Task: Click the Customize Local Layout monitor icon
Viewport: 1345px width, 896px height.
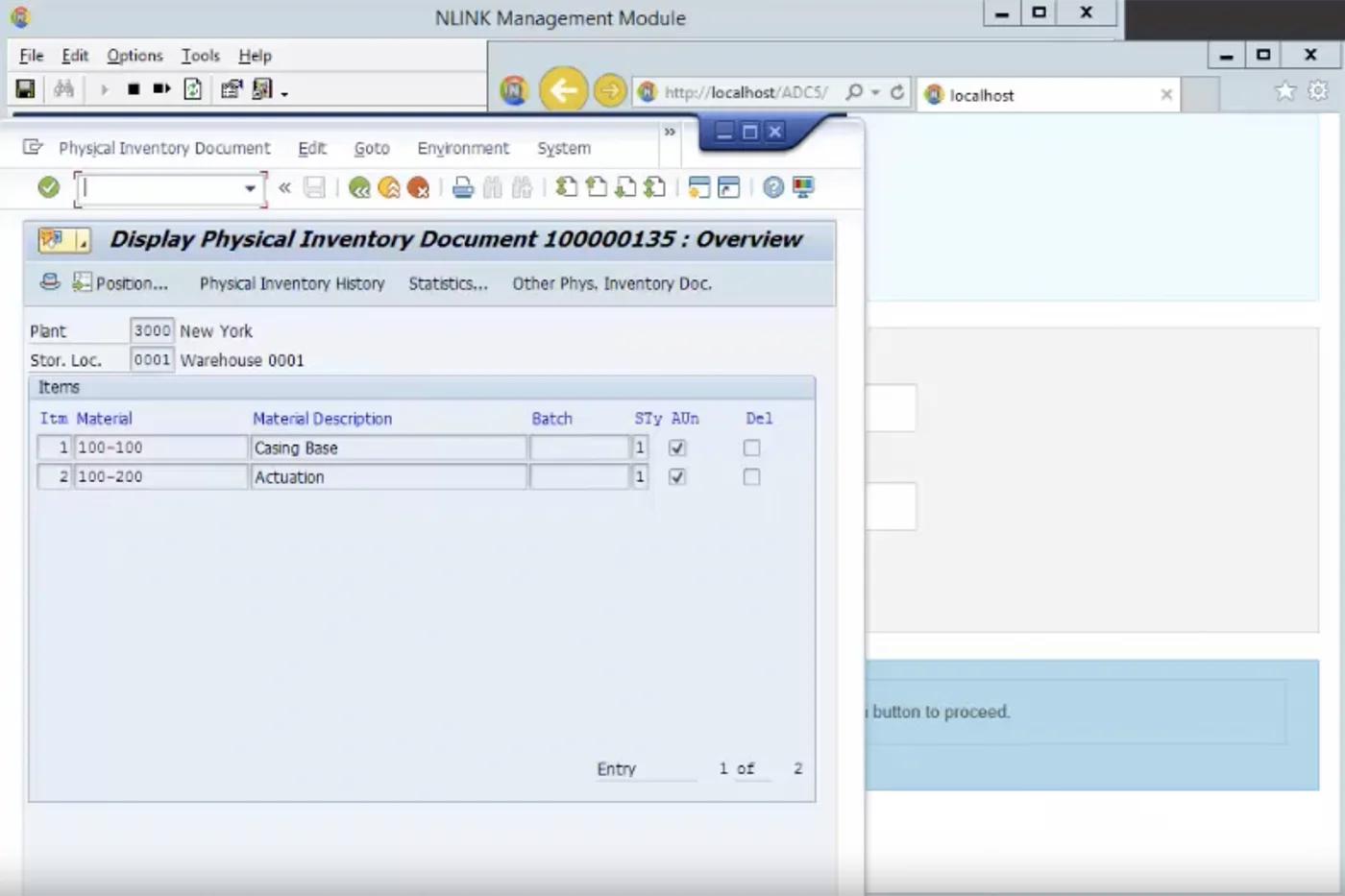Action: coord(803,187)
